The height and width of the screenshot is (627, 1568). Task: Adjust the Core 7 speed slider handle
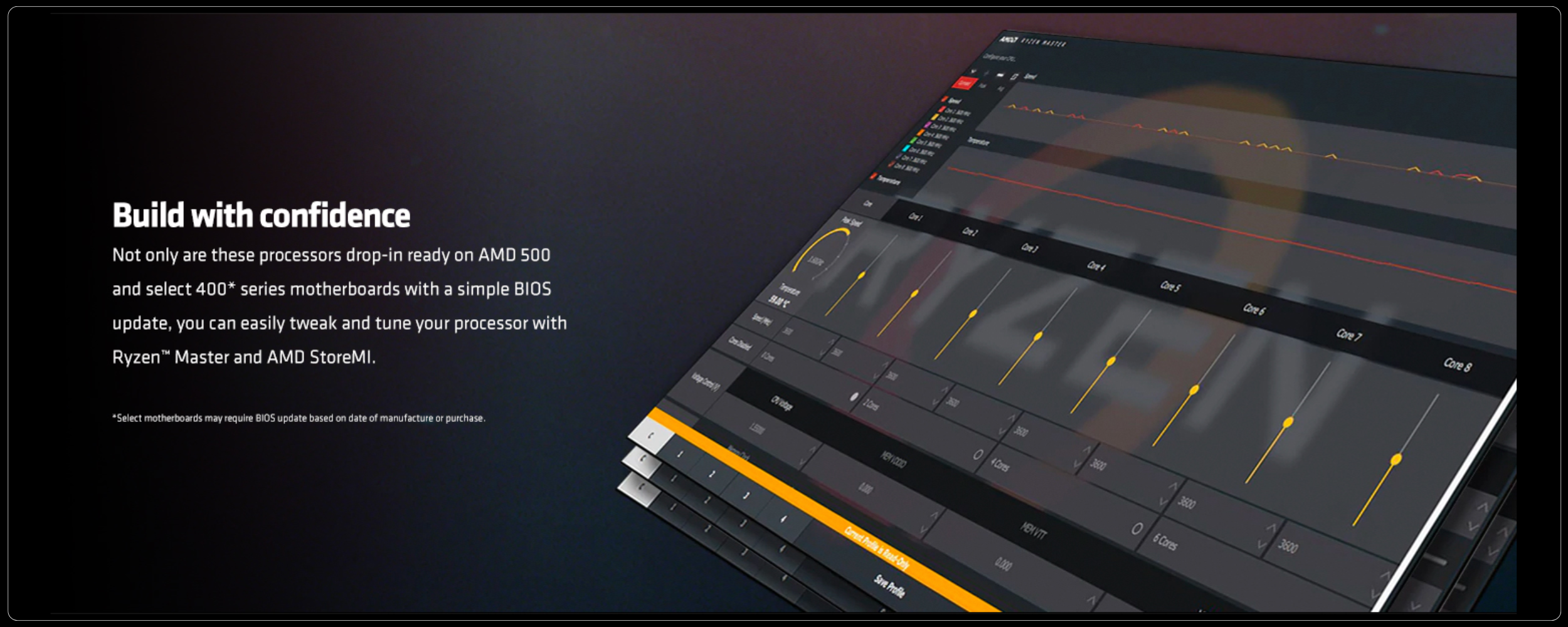click(x=1288, y=423)
